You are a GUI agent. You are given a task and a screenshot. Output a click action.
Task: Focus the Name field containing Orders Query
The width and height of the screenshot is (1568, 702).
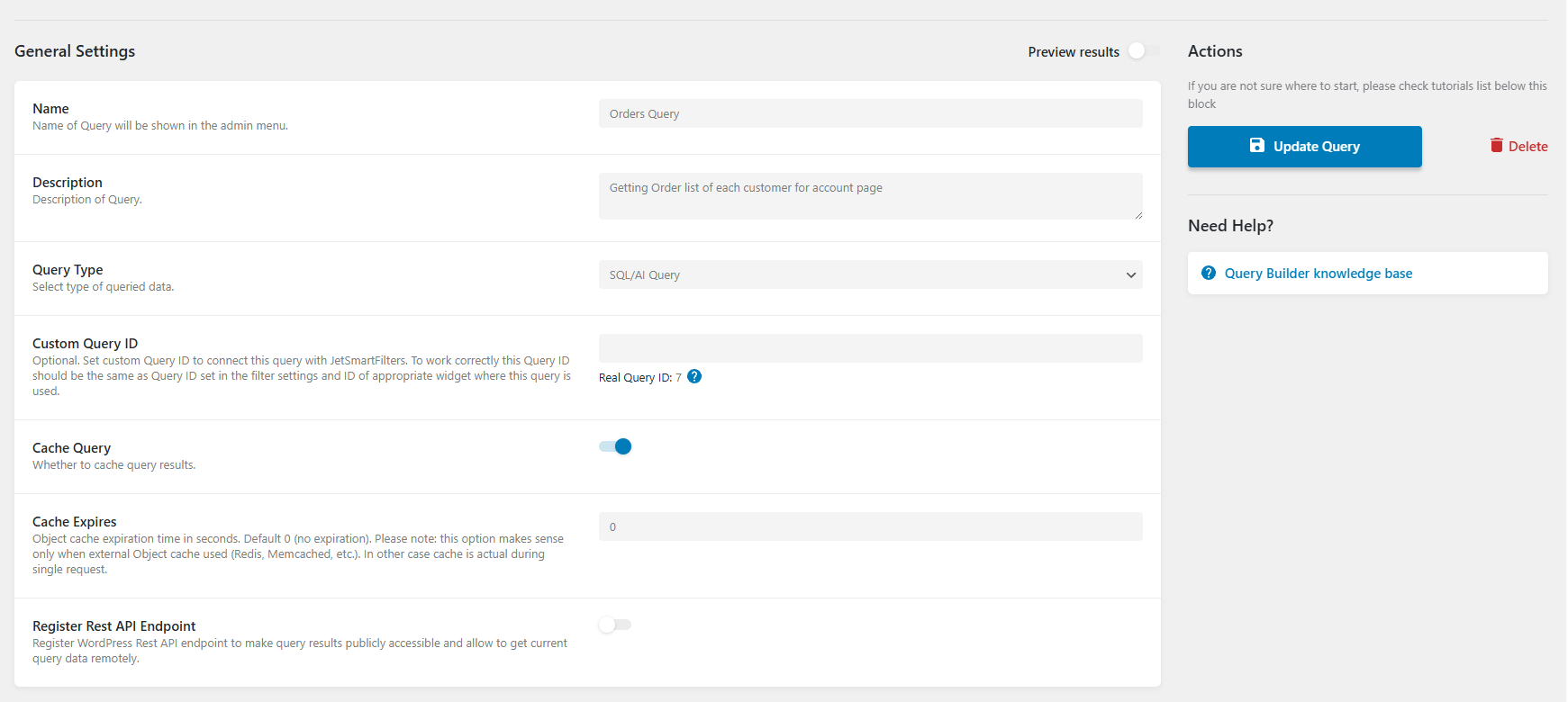click(870, 114)
